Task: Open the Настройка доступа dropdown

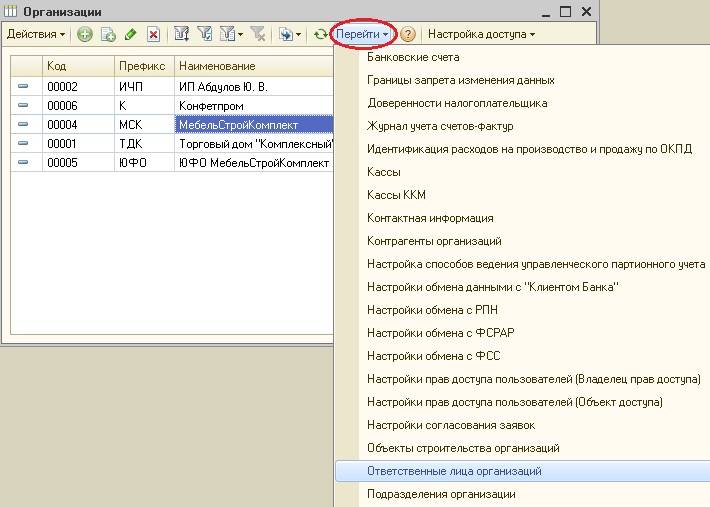Action: click(481, 34)
